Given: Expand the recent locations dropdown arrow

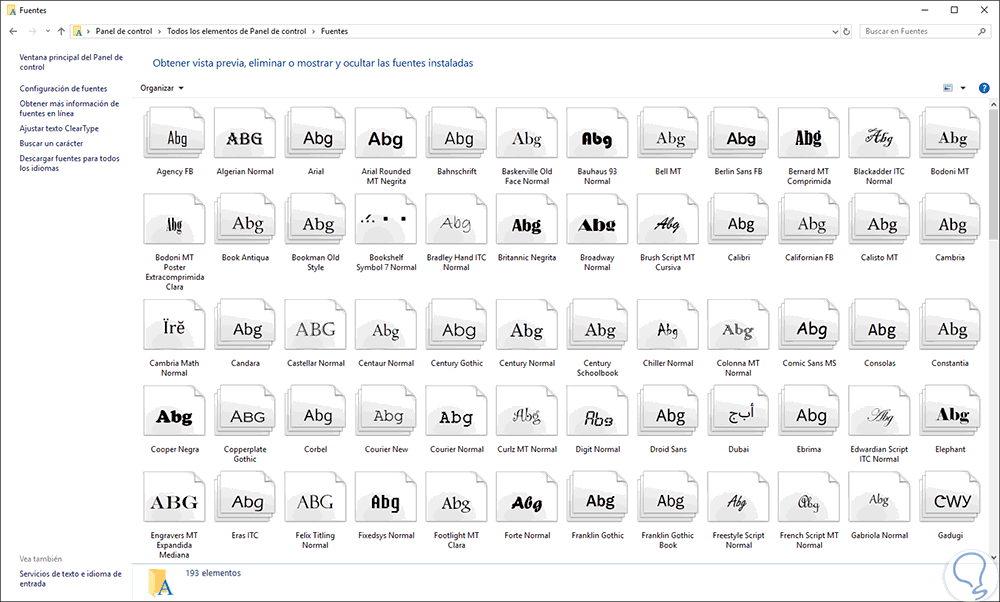Looking at the screenshot, I should [x=47, y=32].
